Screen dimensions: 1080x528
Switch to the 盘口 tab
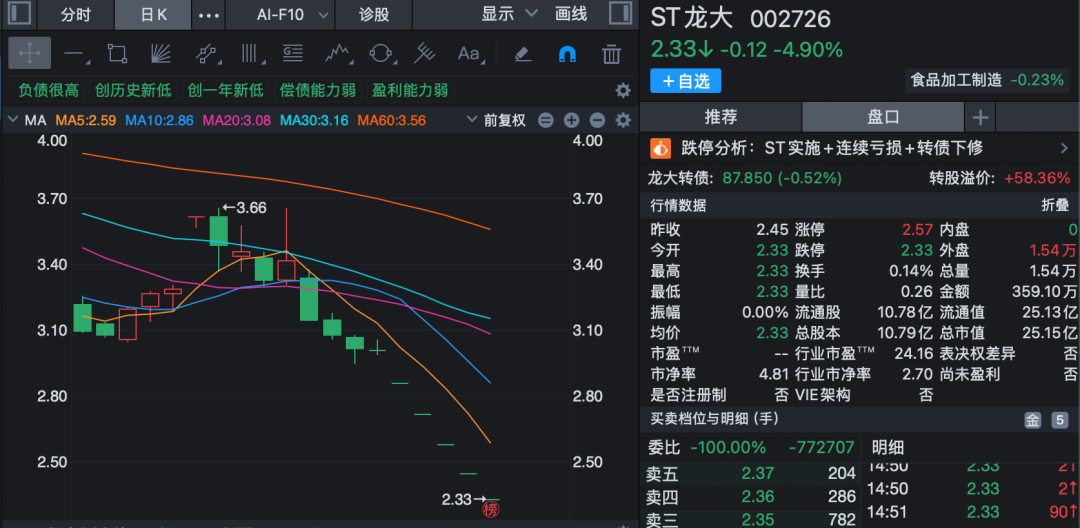pyautogui.click(x=883, y=117)
